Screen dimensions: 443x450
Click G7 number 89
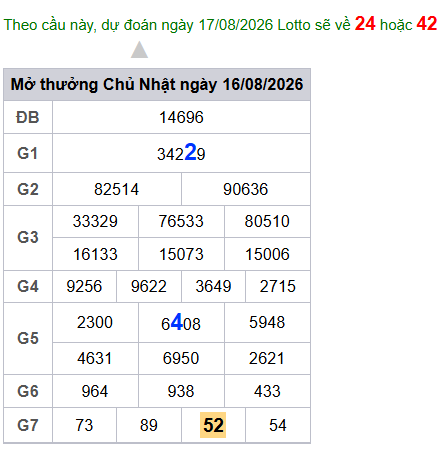(149, 425)
